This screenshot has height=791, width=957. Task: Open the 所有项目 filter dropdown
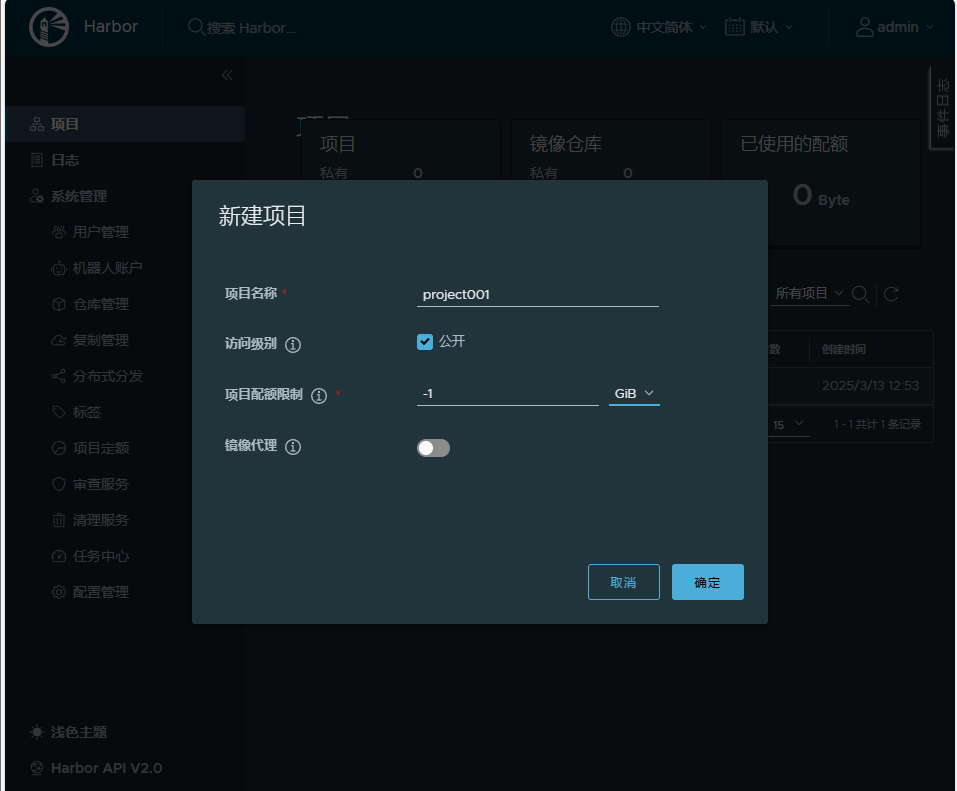[809, 294]
